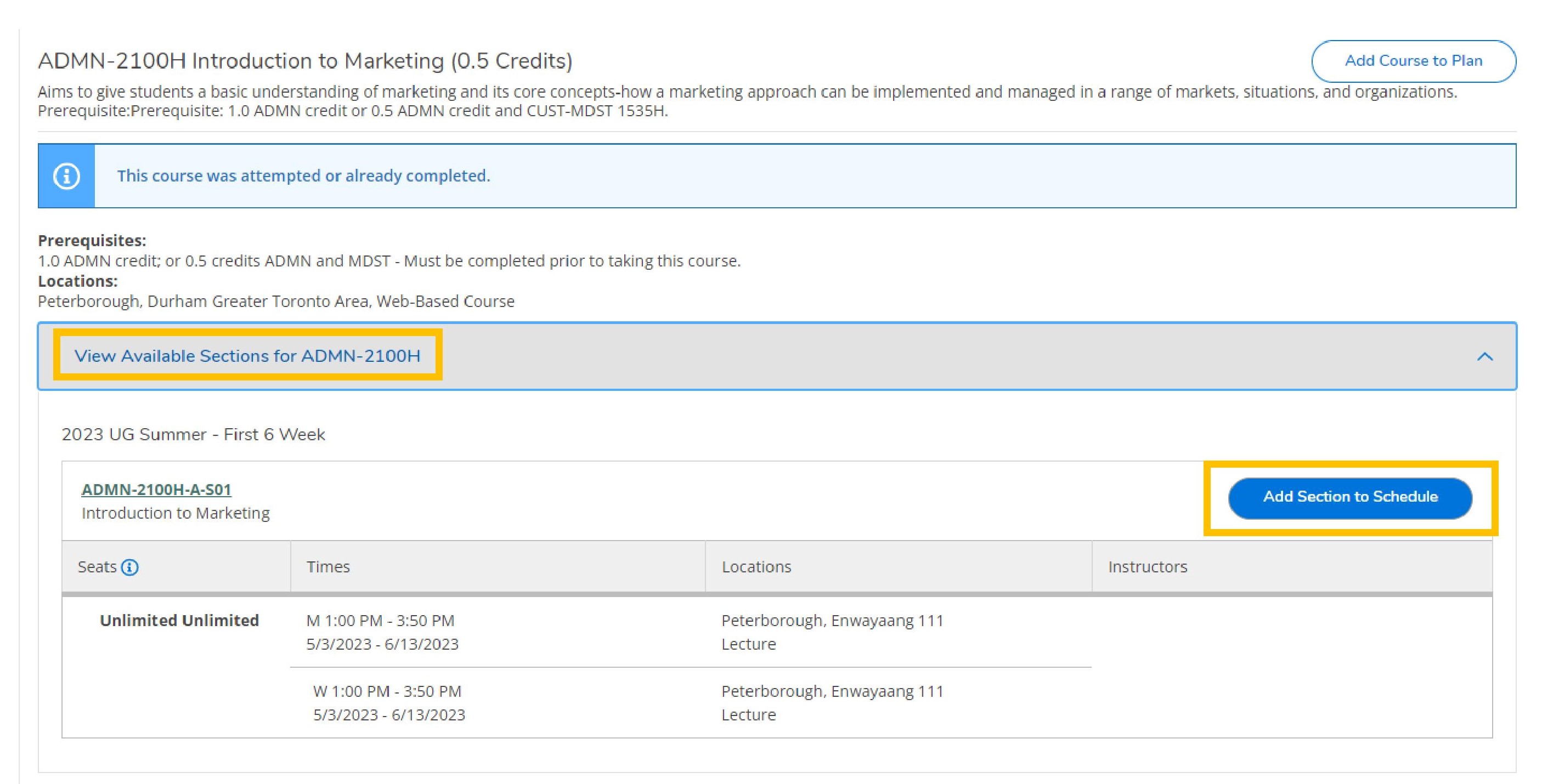Open the ADMN-2100H-A-S01 section link
This screenshot has width=1542, height=784.
(x=156, y=490)
